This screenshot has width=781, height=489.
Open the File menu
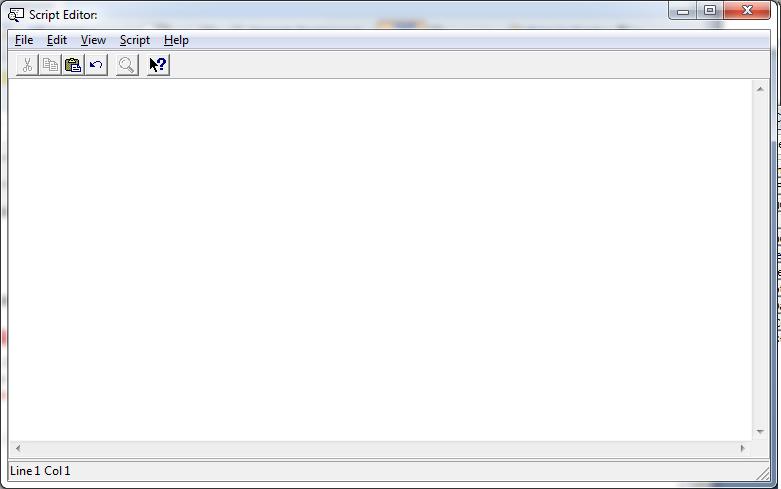tap(24, 40)
